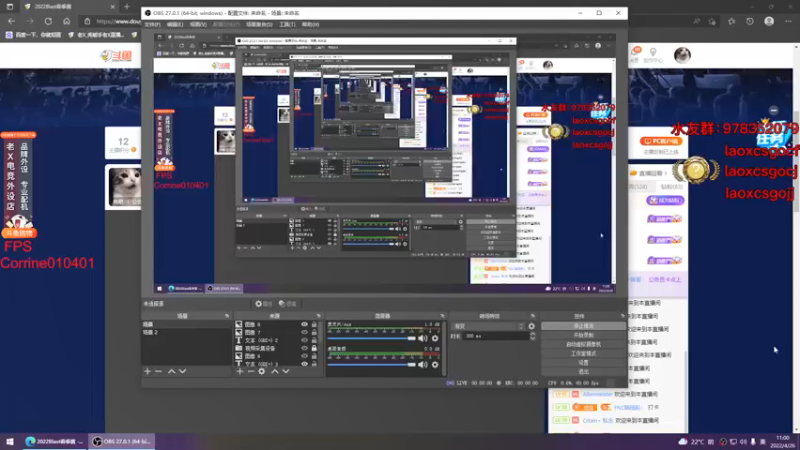800x450 pixels.
Task: Refresh the browser page
Action: 48,21
